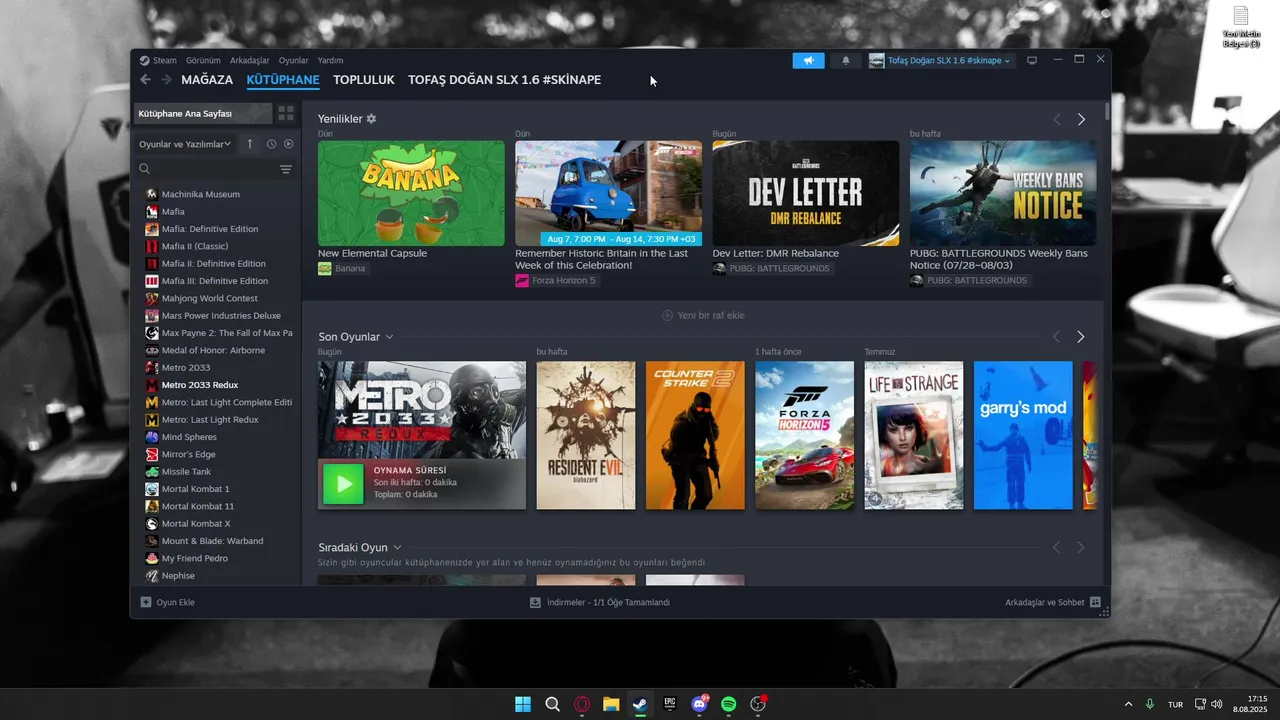1280x720 pixels.
Task: Open the Dev Letter DMR Rebalance thumbnail
Action: click(x=806, y=193)
